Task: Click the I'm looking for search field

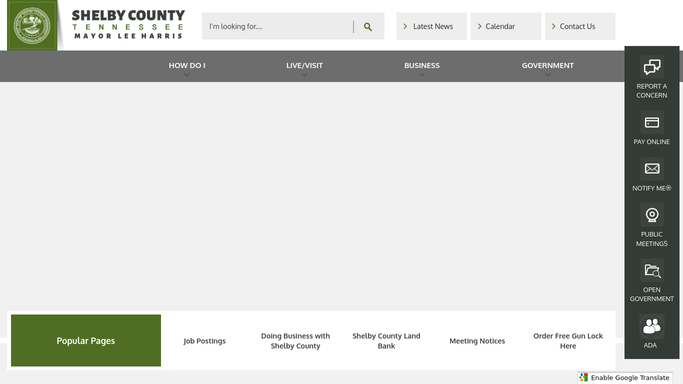Action: 279,27
